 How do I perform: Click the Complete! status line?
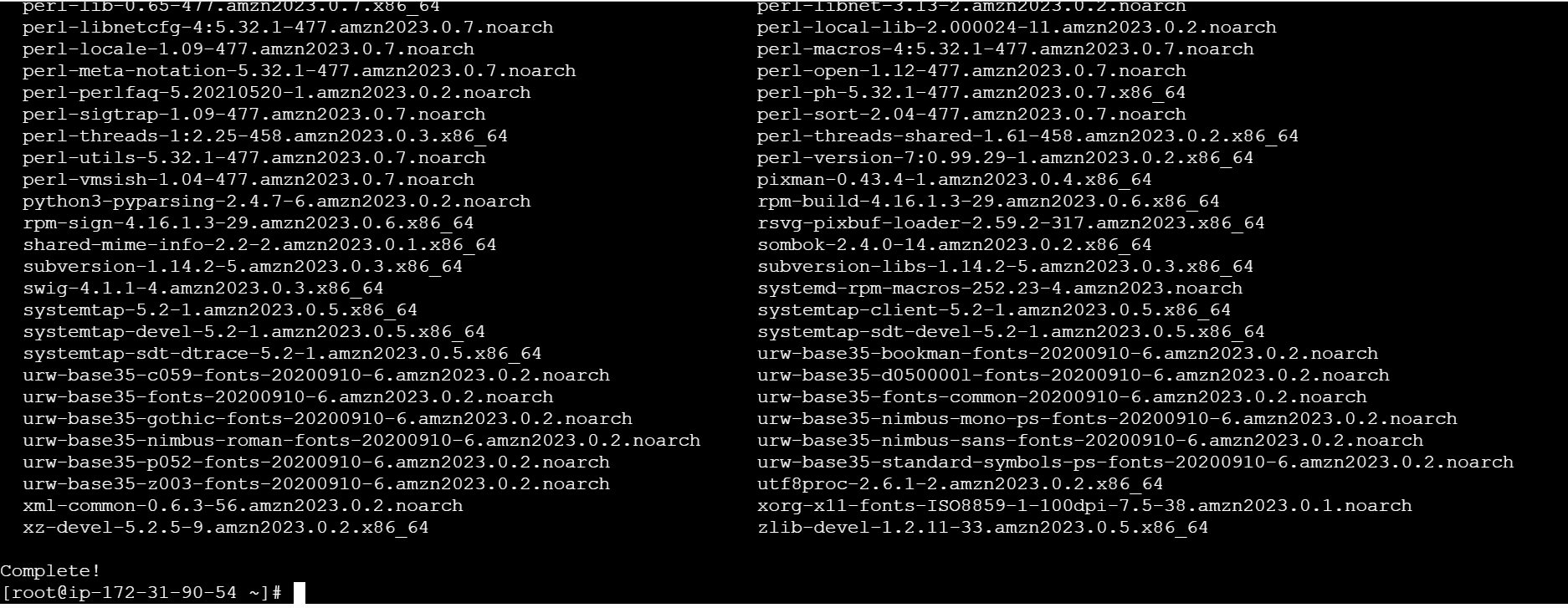[50, 571]
